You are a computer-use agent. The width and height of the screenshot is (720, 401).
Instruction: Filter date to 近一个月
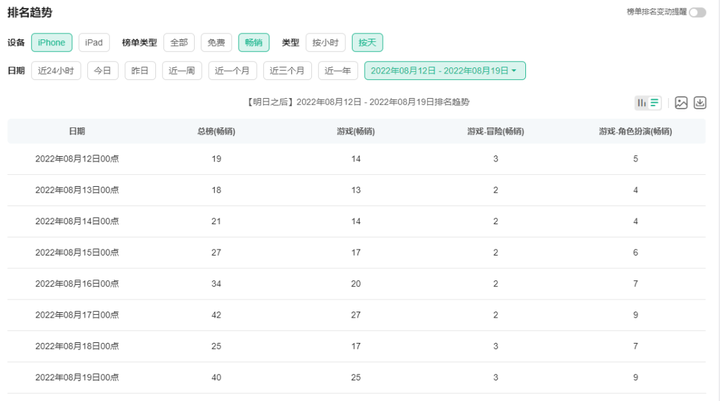tap(232, 71)
